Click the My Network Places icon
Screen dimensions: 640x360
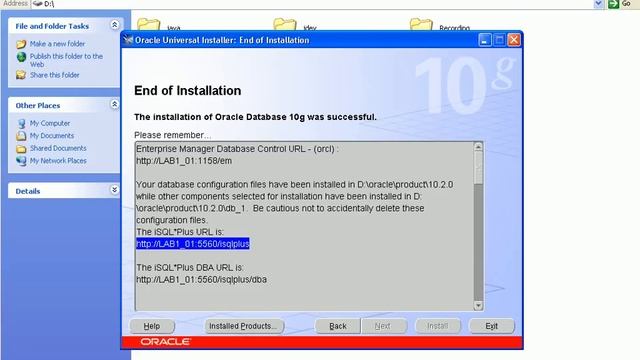point(21,161)
